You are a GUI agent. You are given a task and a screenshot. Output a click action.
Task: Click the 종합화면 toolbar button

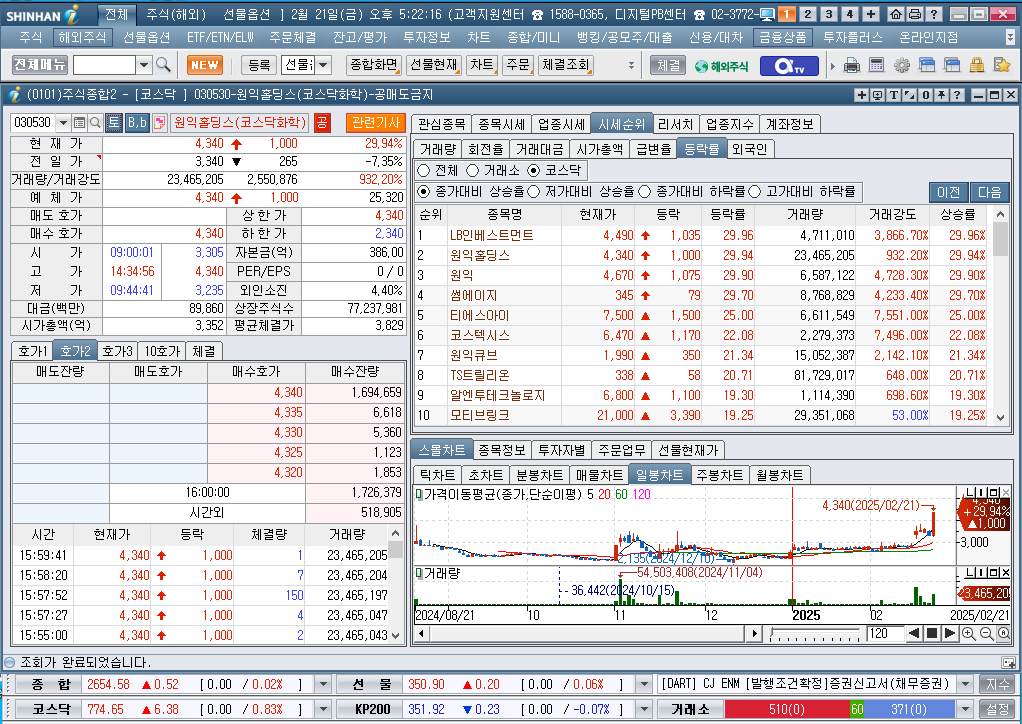pos(373,65)
